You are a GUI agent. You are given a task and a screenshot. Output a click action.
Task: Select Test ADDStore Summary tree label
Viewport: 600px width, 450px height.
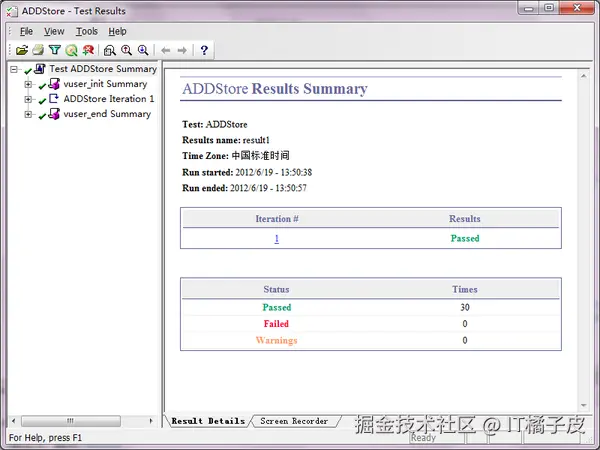[x=103, y=69]
